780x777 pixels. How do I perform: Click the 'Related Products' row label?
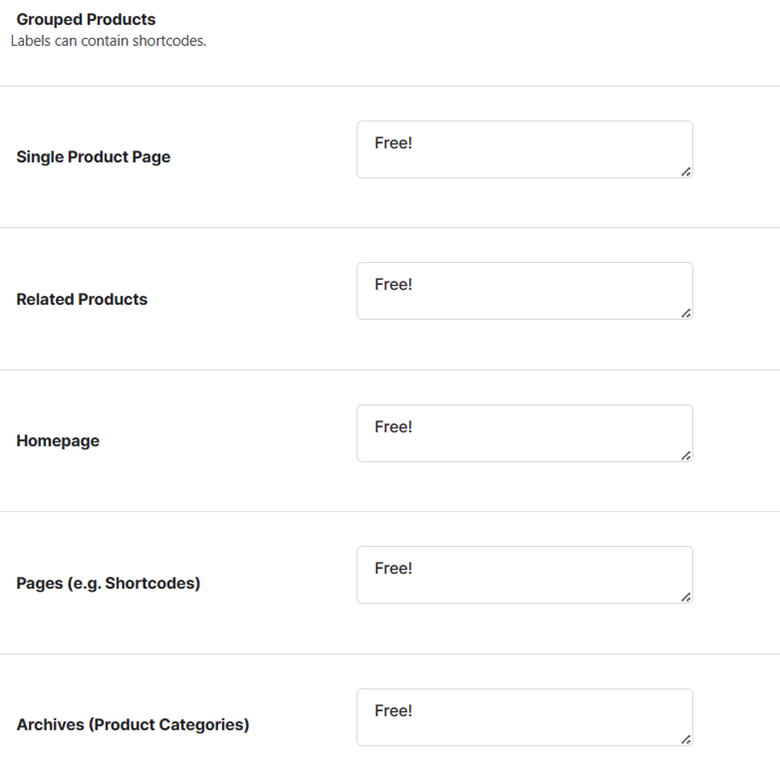coord(82,299)
